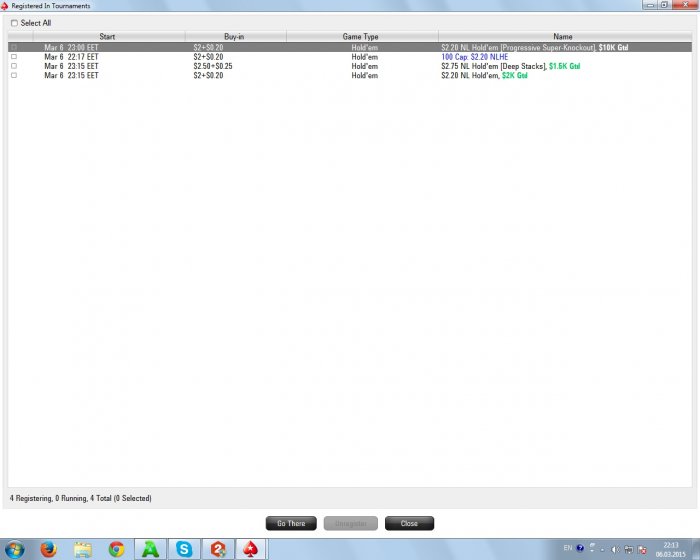Close the Registered In Tournaments window with X

[x=685, y=5]
